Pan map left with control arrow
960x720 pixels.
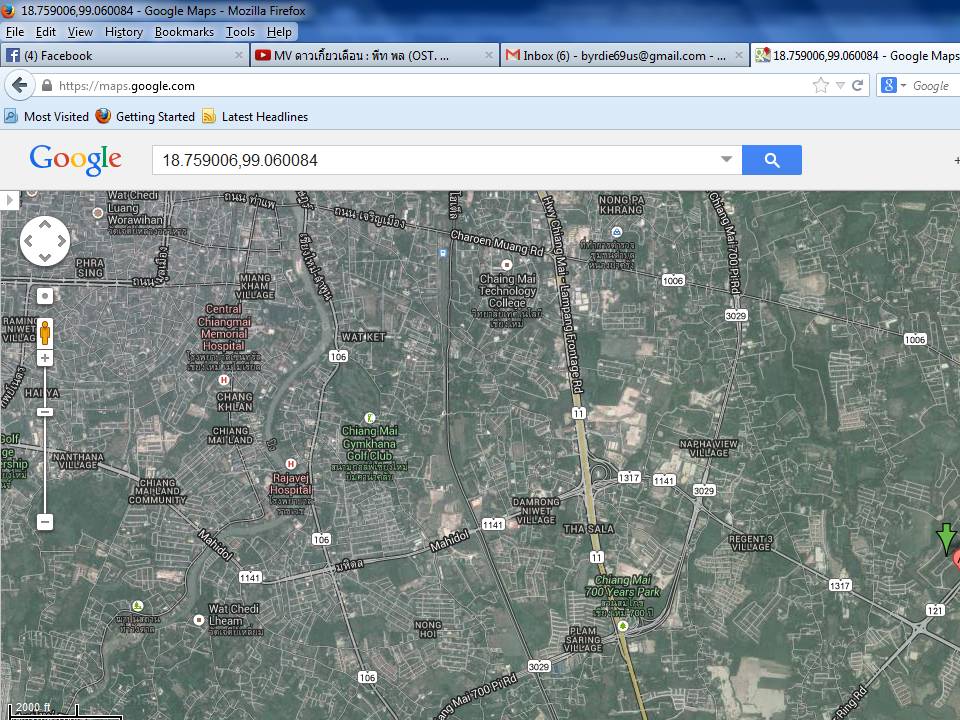tap(29, 241)
